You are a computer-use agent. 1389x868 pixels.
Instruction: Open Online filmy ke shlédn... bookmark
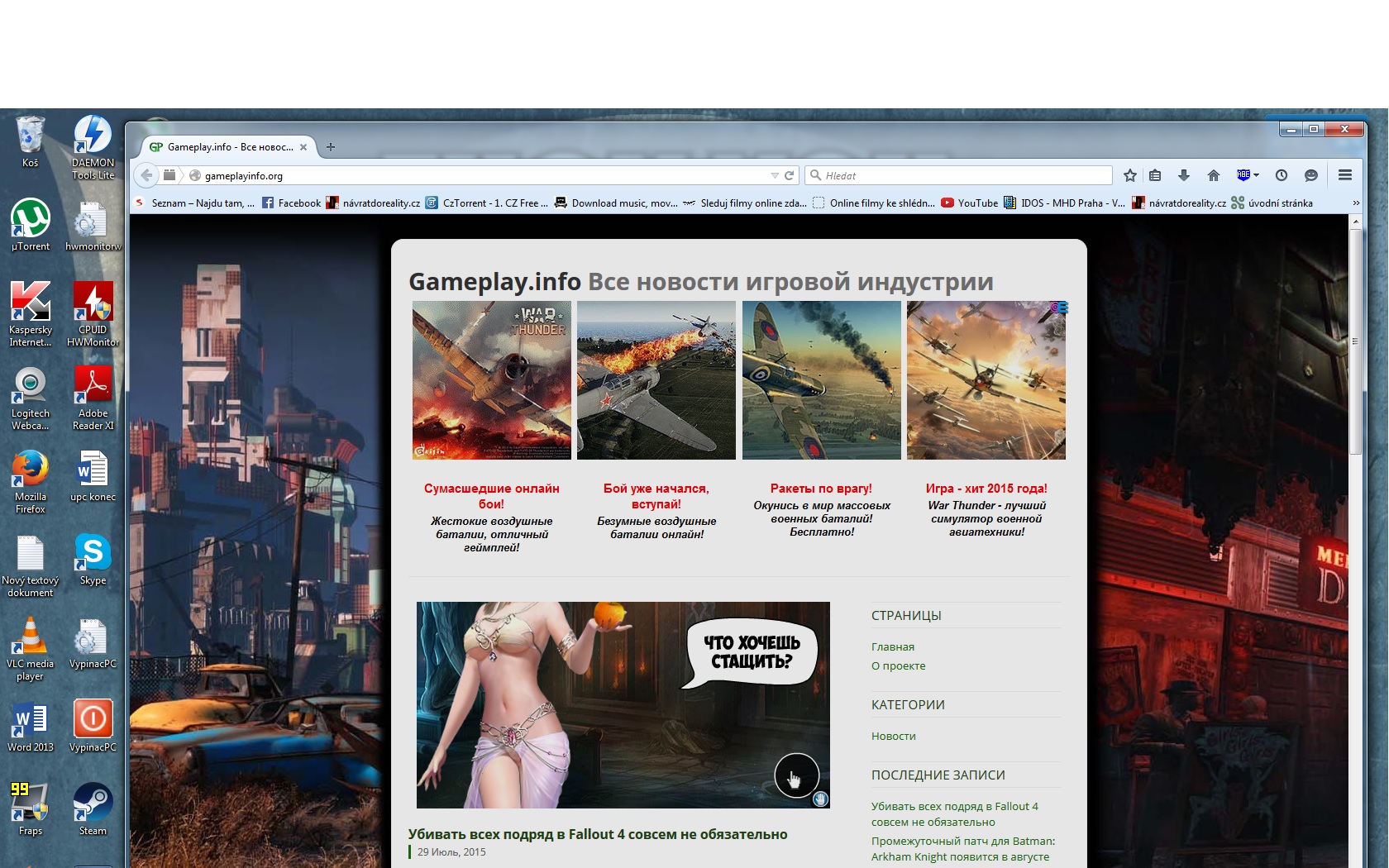tap(874, 203)
